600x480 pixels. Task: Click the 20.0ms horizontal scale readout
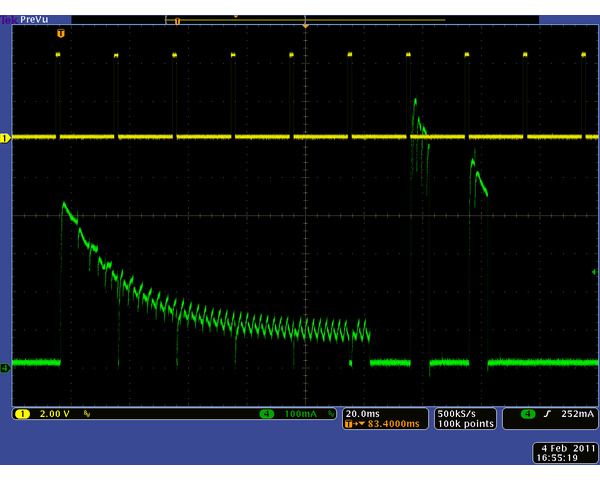tap(362, 414)
